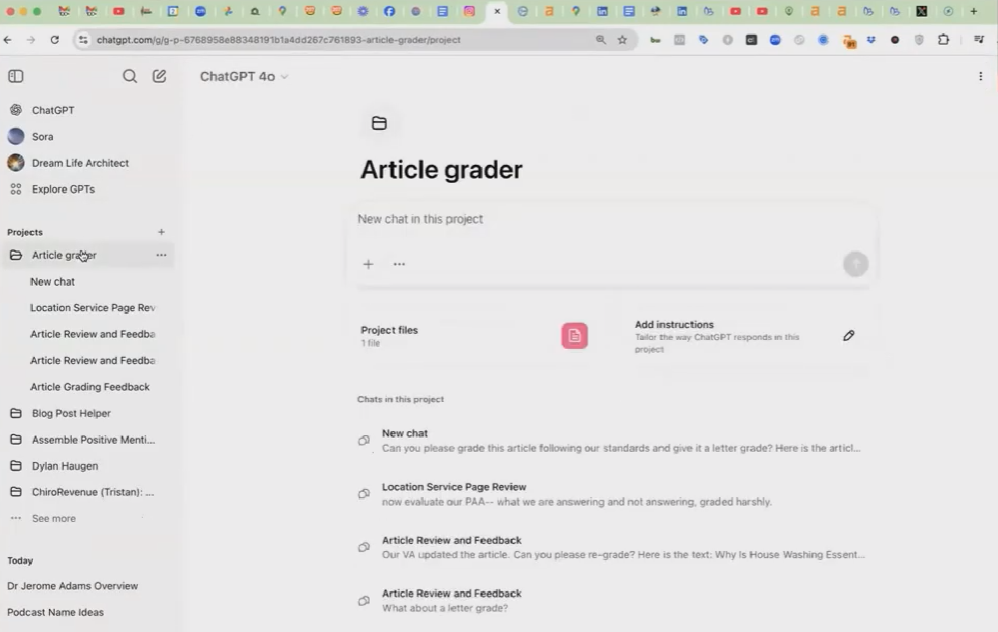Open the ChatGPT 4o model dropdown
Screen dimensions: 998x632
click(x=244, y=76)
